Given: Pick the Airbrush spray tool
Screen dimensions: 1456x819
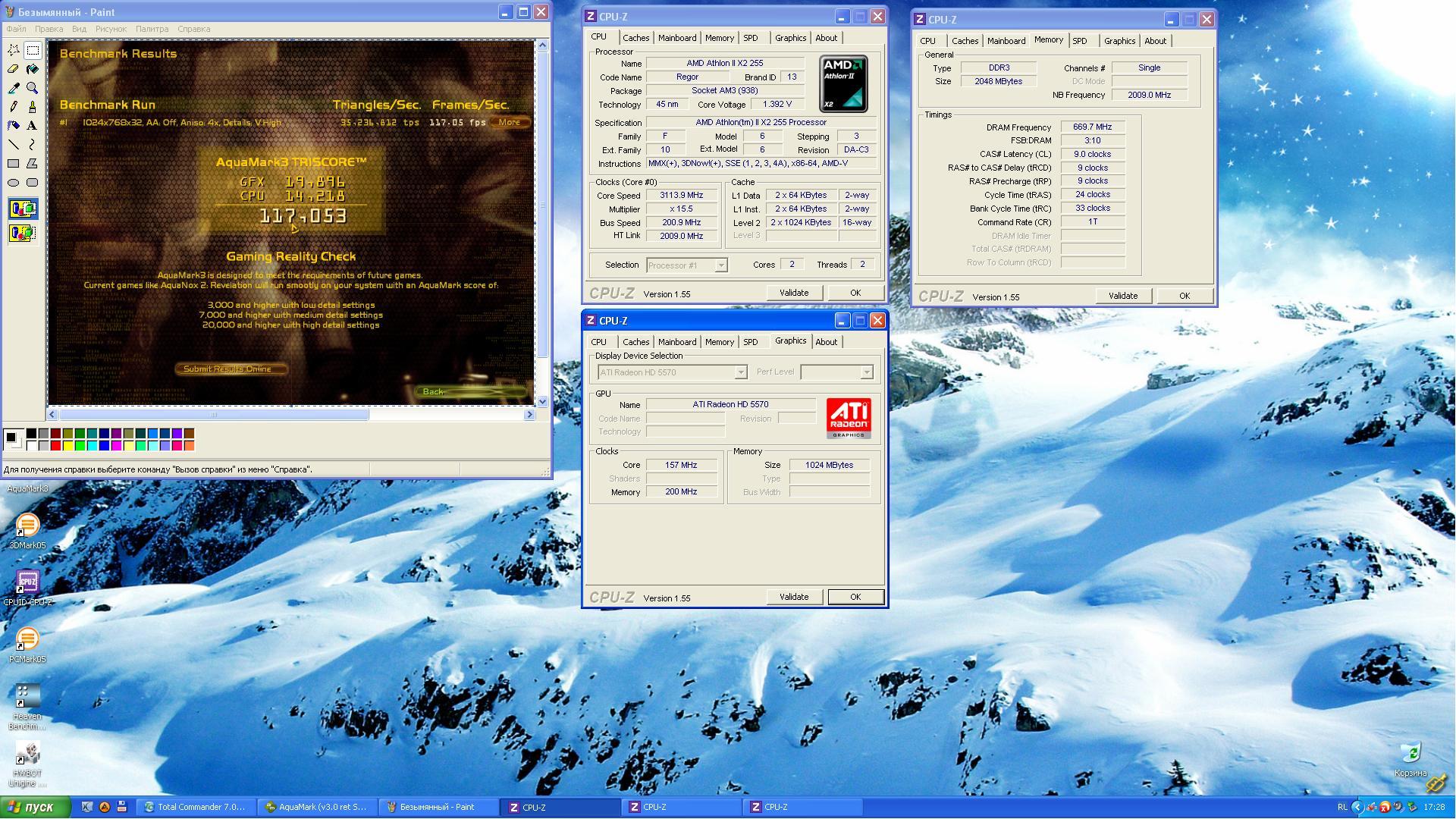Looking at the screenshot, I should (14, 126).
